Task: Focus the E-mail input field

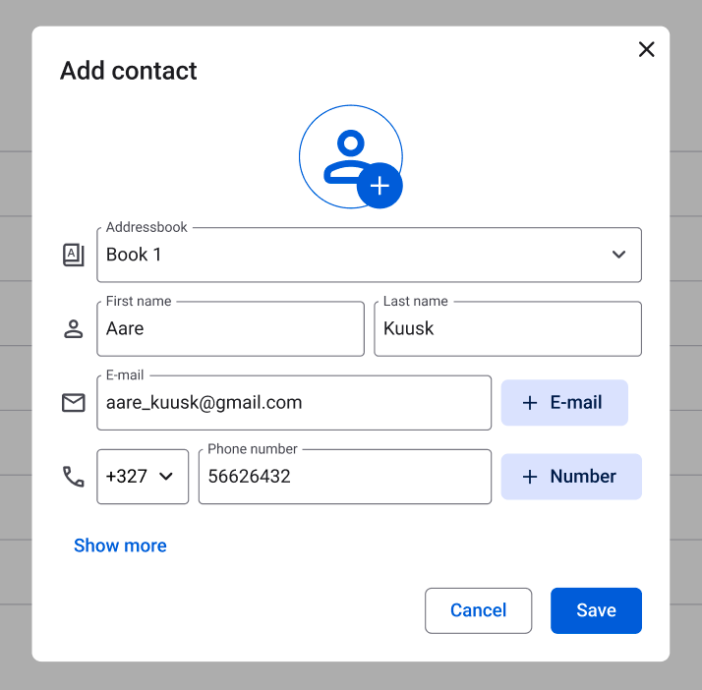Action: 294,403
